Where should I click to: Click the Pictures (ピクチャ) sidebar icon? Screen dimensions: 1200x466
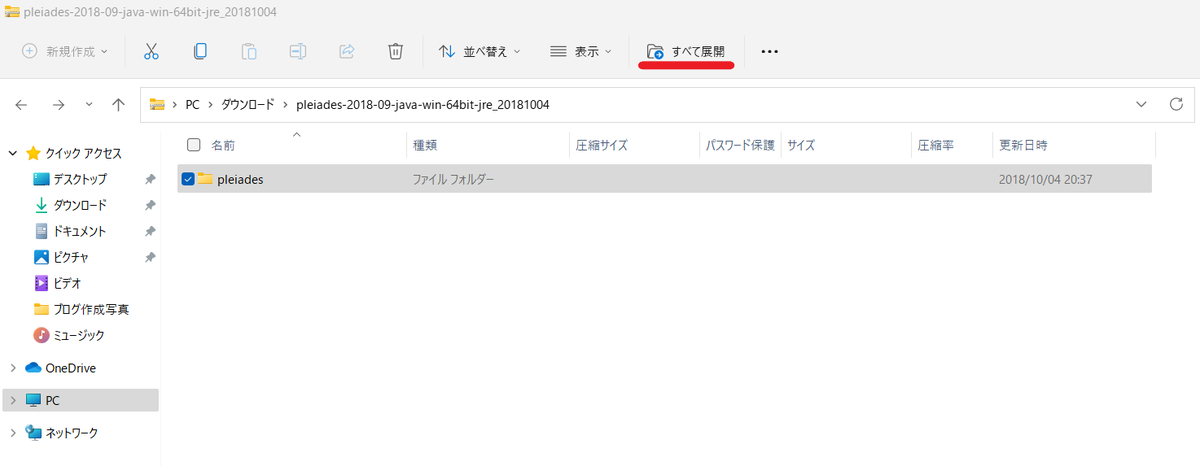pyautogui.click(x=41, y=257)
